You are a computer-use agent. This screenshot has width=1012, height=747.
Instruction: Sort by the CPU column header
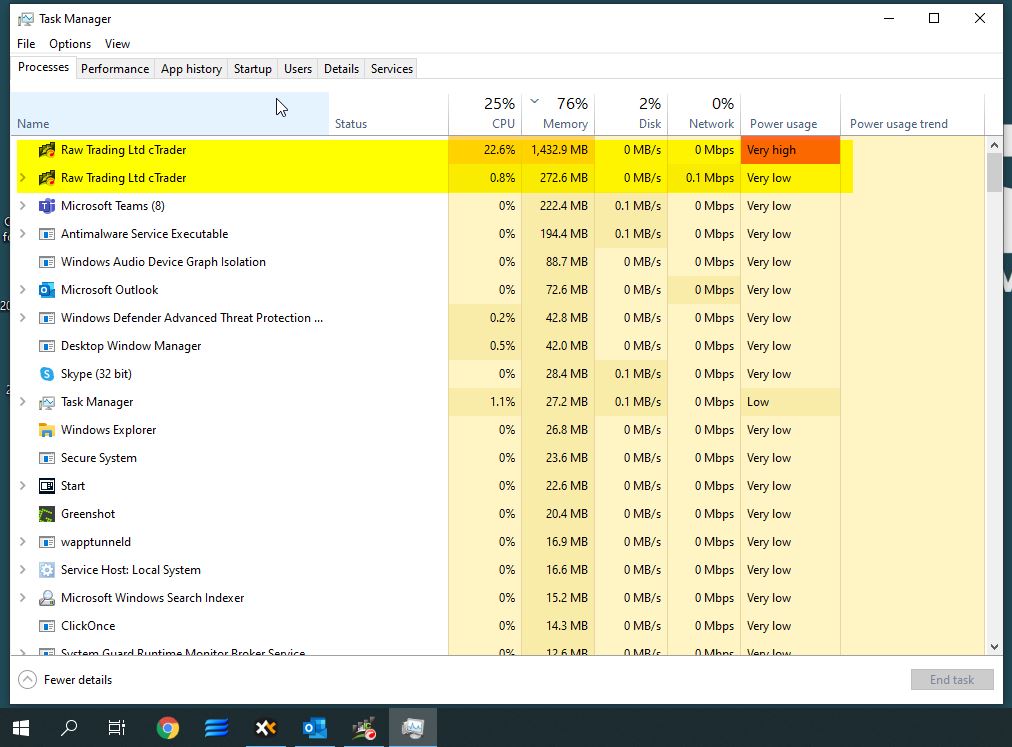point(485,114)
